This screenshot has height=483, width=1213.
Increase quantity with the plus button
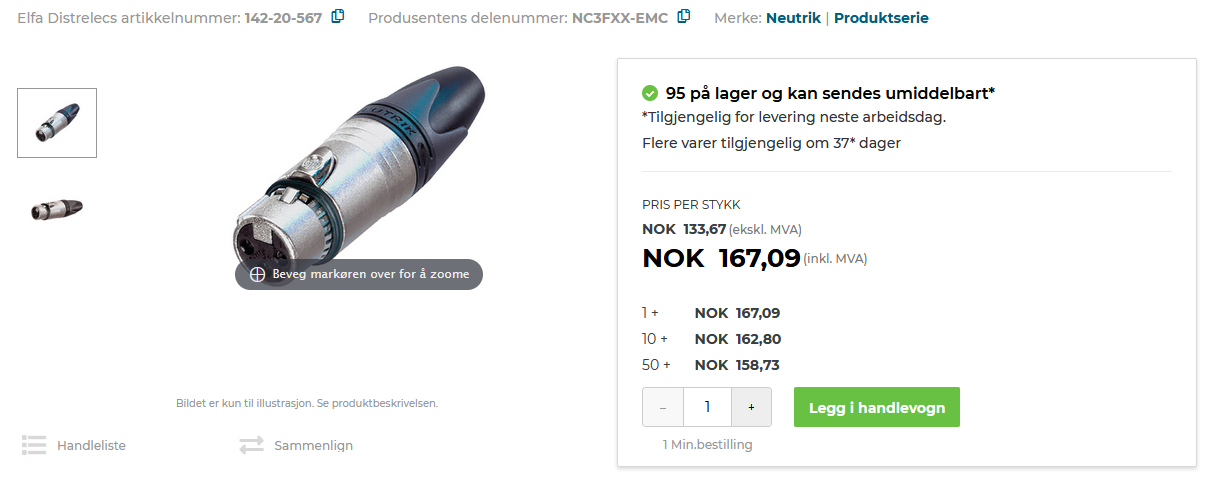pyautogui.click(x=751, y=407)
